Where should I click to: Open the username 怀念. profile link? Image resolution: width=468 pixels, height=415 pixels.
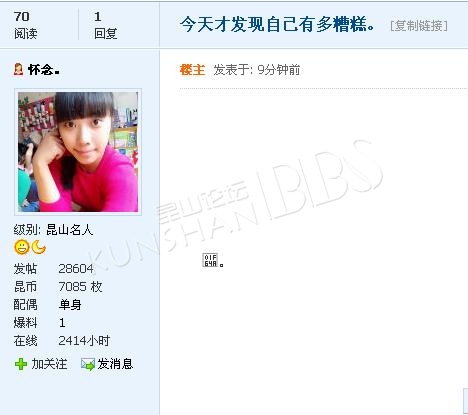click(x=44, y=70)
